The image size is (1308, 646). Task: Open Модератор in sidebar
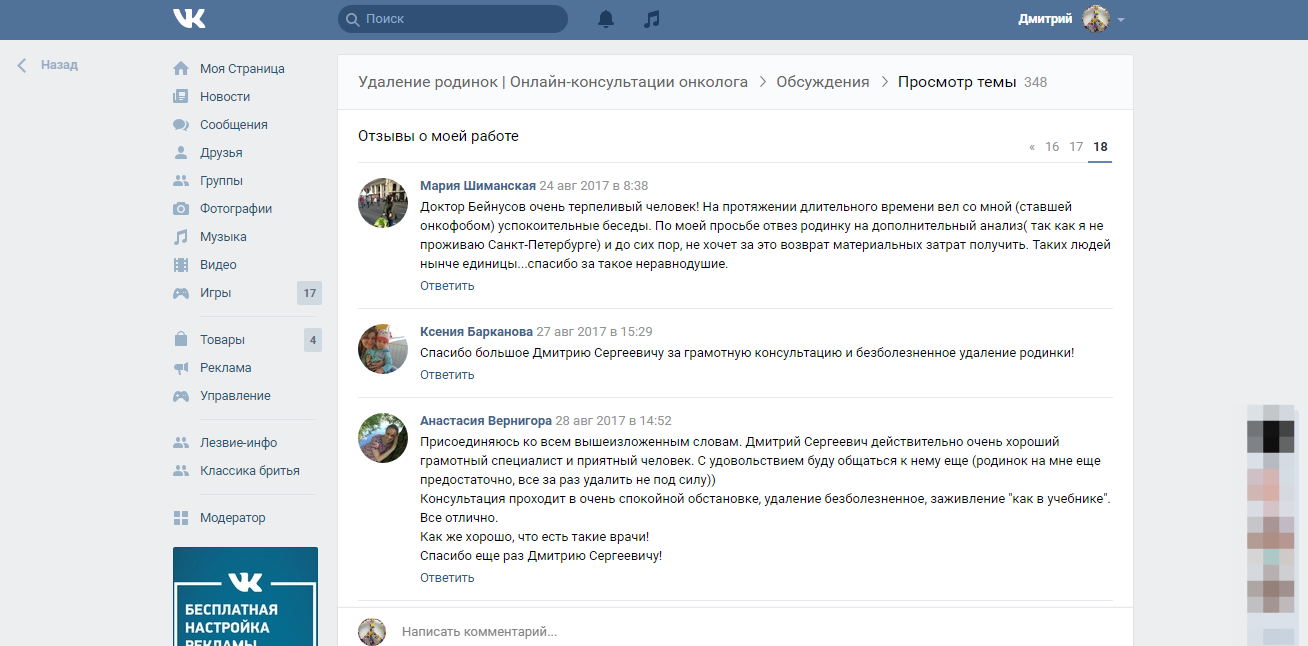(233, 518)
